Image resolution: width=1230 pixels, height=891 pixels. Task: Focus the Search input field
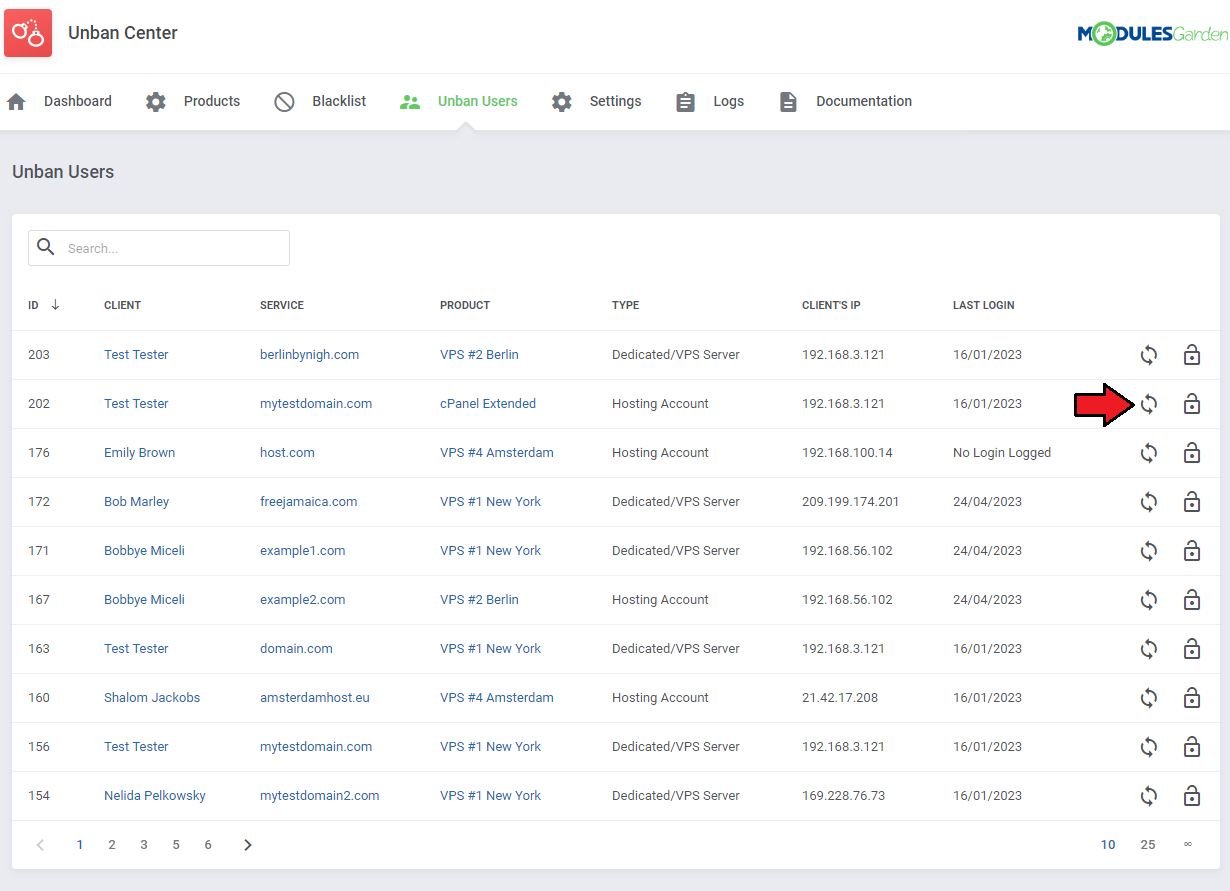click(159, 248)
